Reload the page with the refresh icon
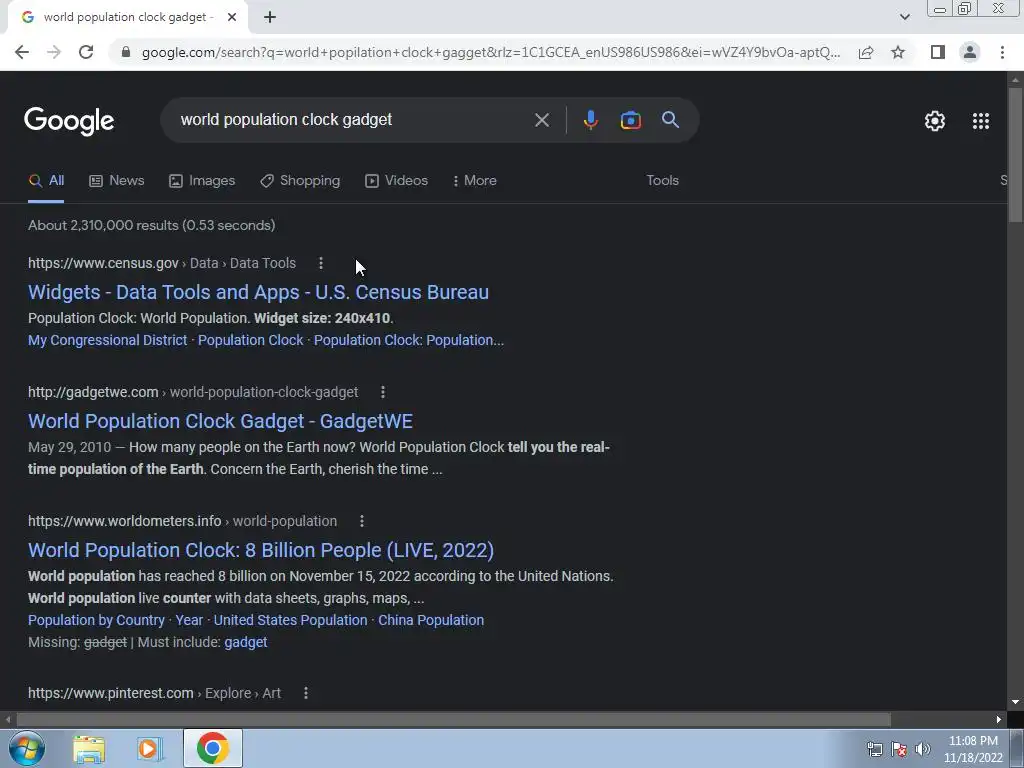Image resolution: width=1024 pixels, height=768 pixels. coord(86,52)
